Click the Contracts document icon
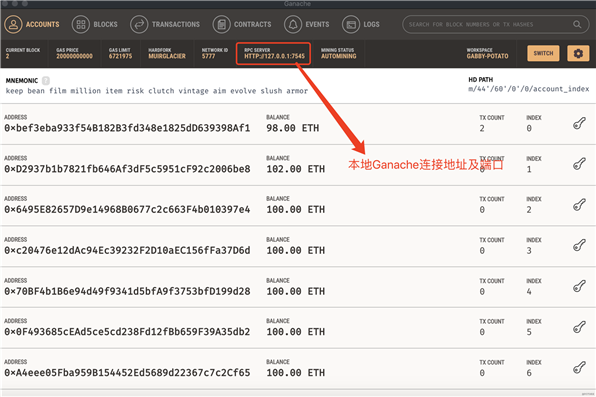 [222, 24]
